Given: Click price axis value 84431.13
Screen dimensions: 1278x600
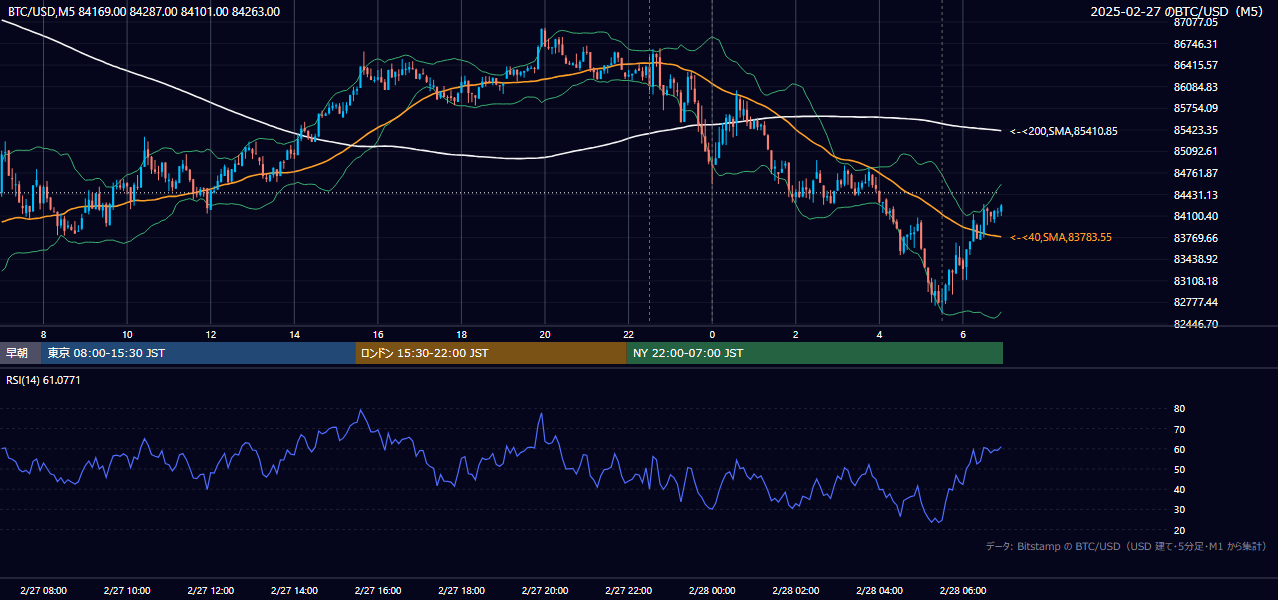Looking at the screenshot, I should pos(1195,195).
